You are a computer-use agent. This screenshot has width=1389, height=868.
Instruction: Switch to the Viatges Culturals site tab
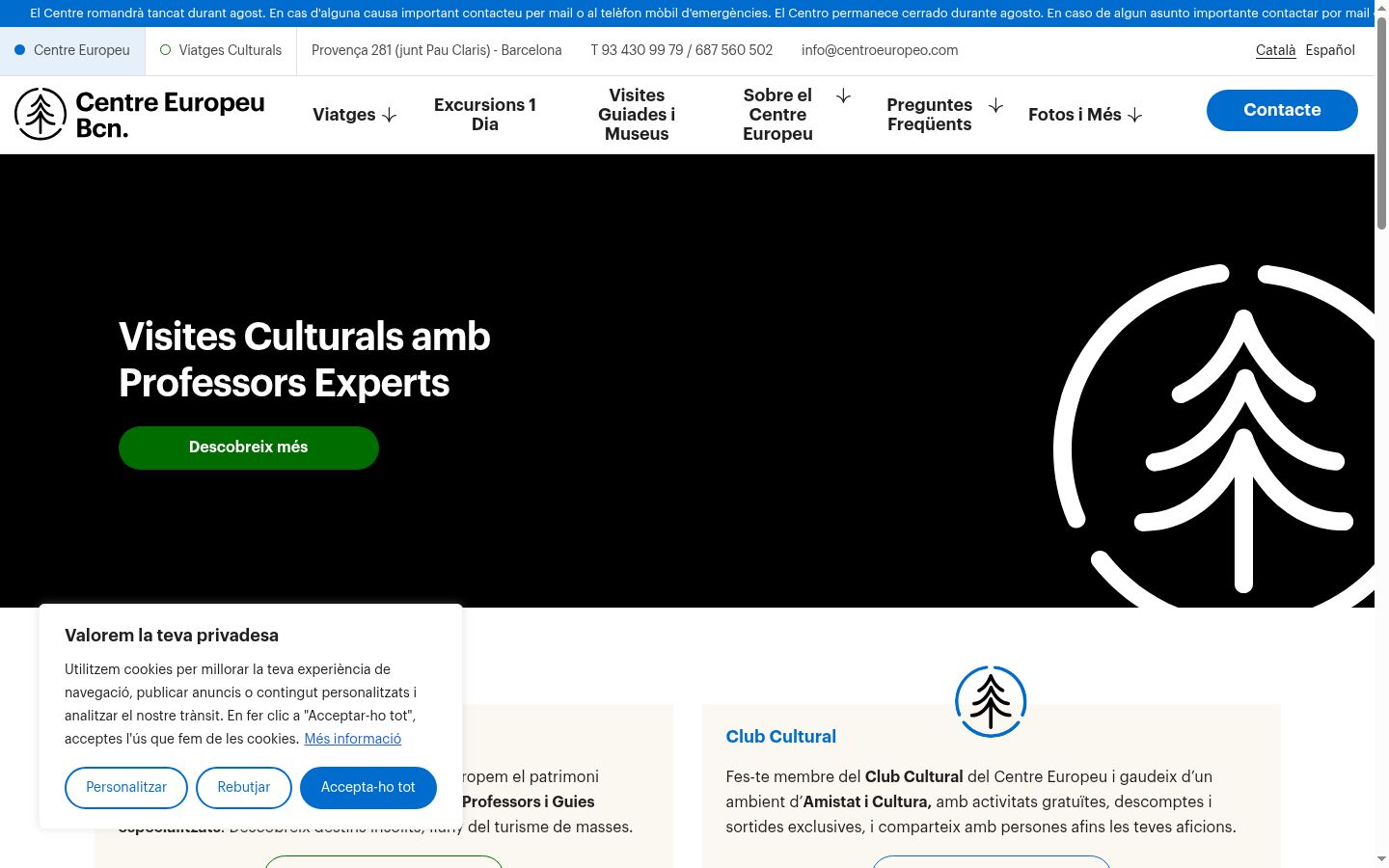click(221, 50)
